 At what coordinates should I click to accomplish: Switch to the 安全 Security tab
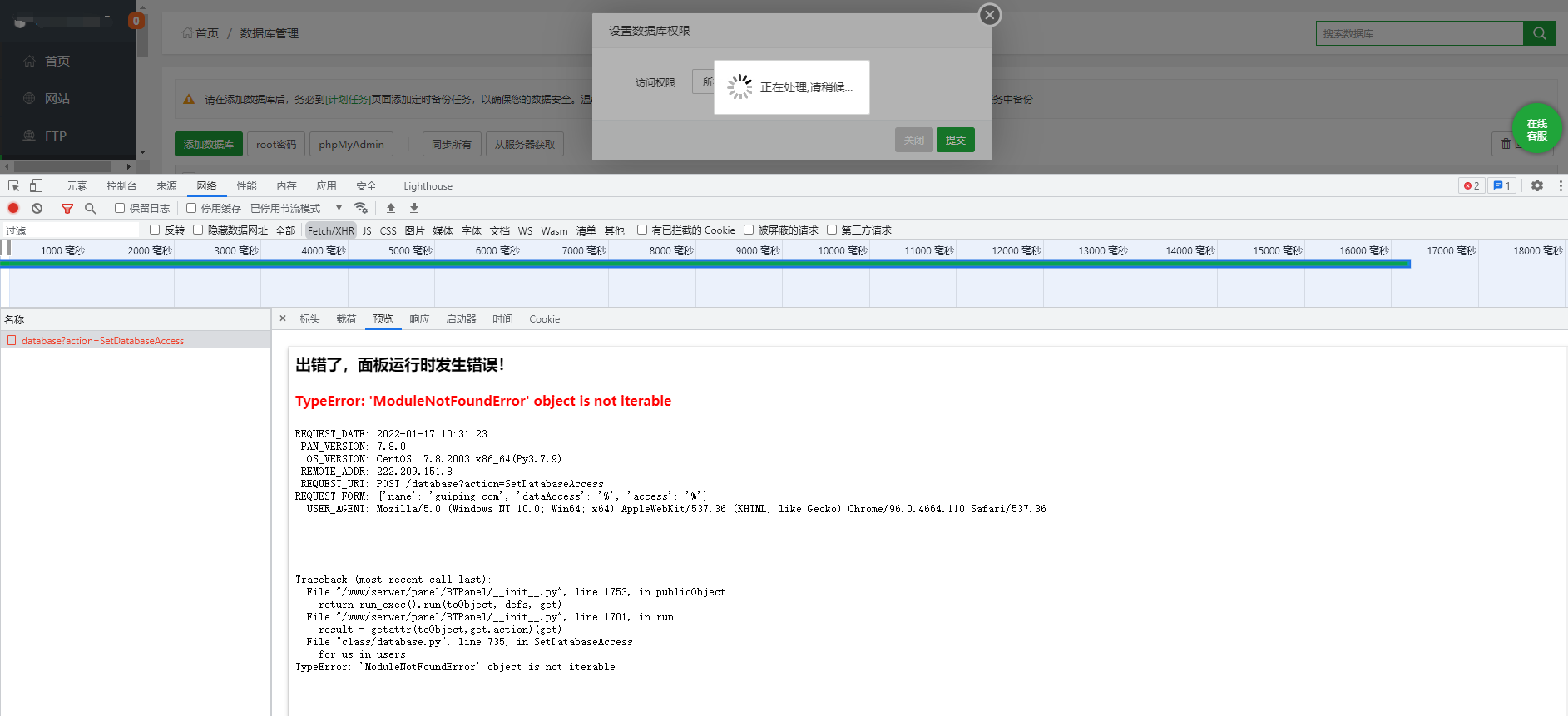pyautogui.click(x=366, y=186)
